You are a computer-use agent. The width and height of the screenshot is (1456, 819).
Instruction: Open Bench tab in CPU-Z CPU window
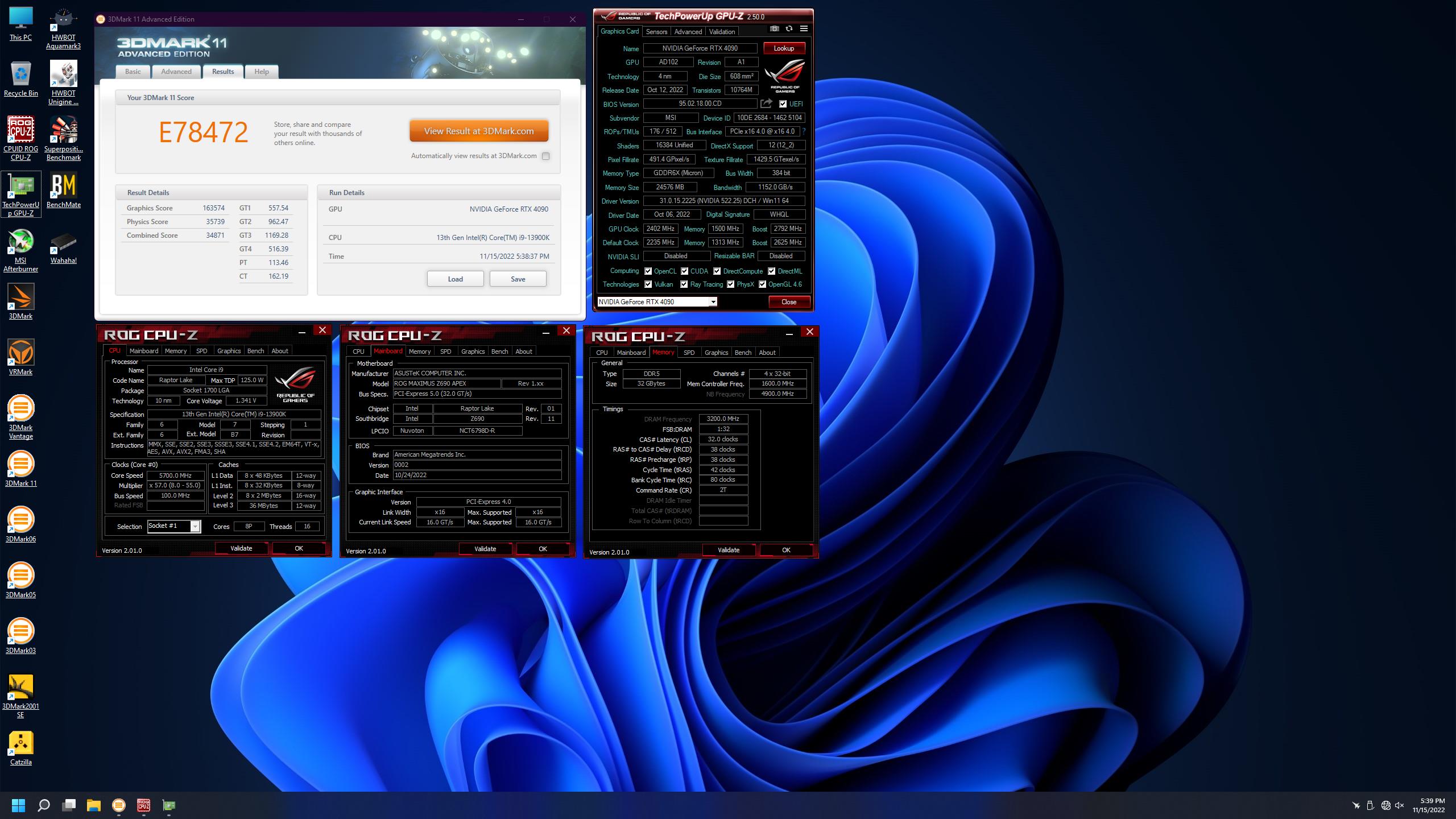click(256, 351)
